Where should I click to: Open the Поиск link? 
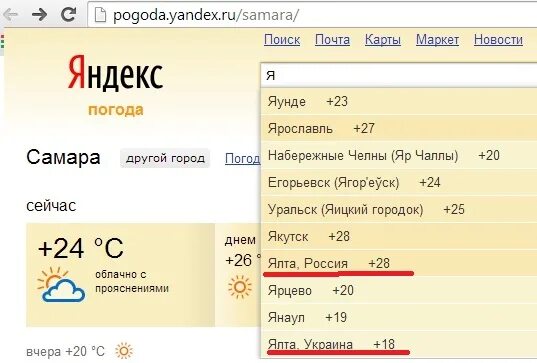[282, 40]
